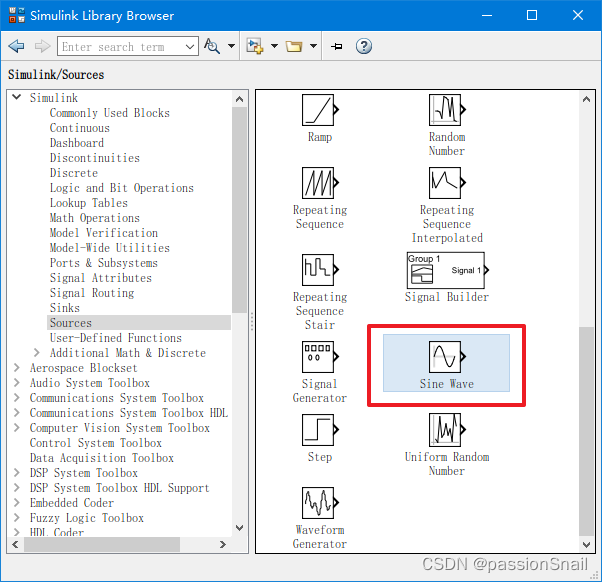
Task: Click the open folder icon
Action: 294,46
